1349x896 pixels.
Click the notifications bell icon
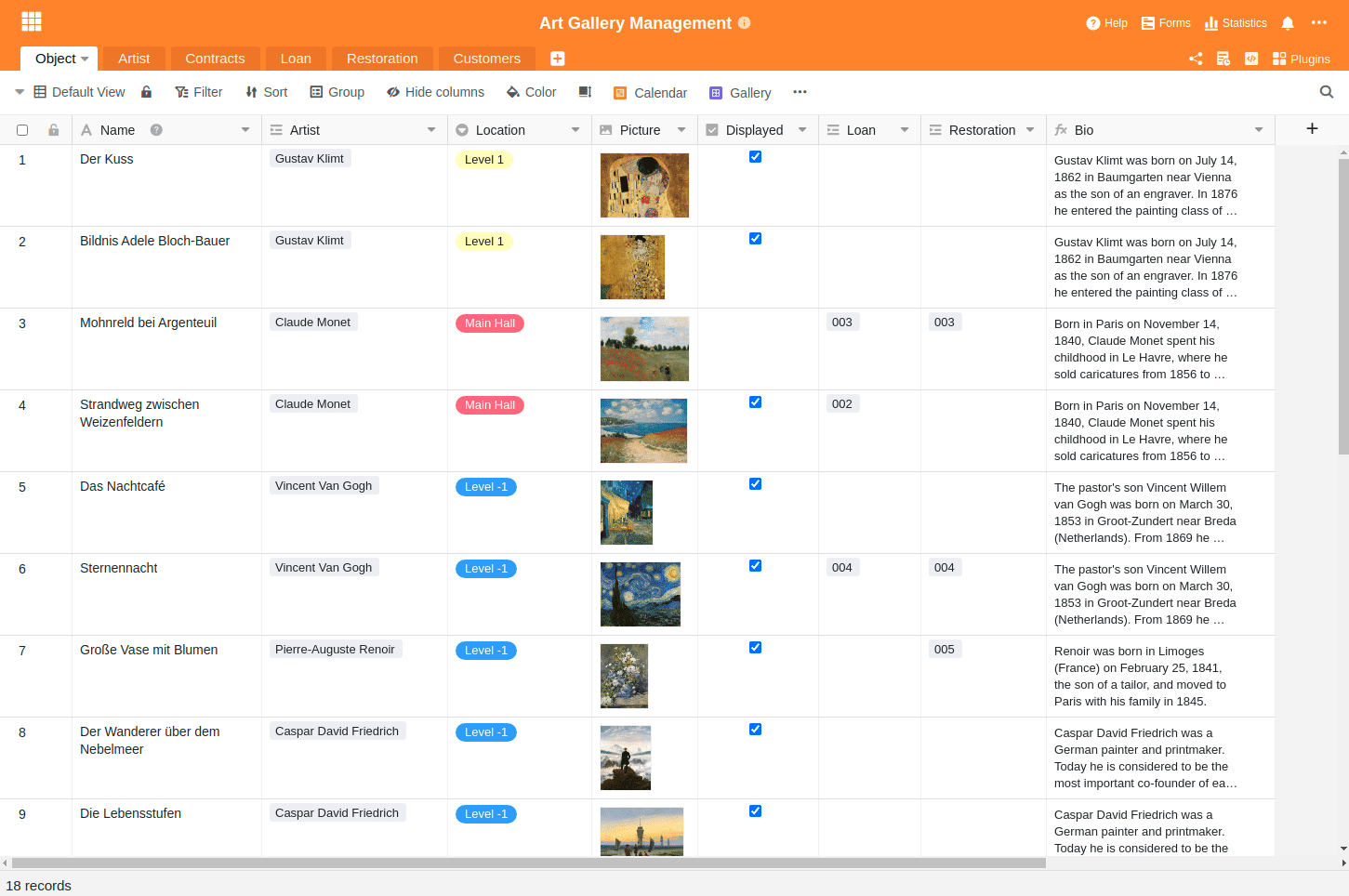click(1288, 23)
